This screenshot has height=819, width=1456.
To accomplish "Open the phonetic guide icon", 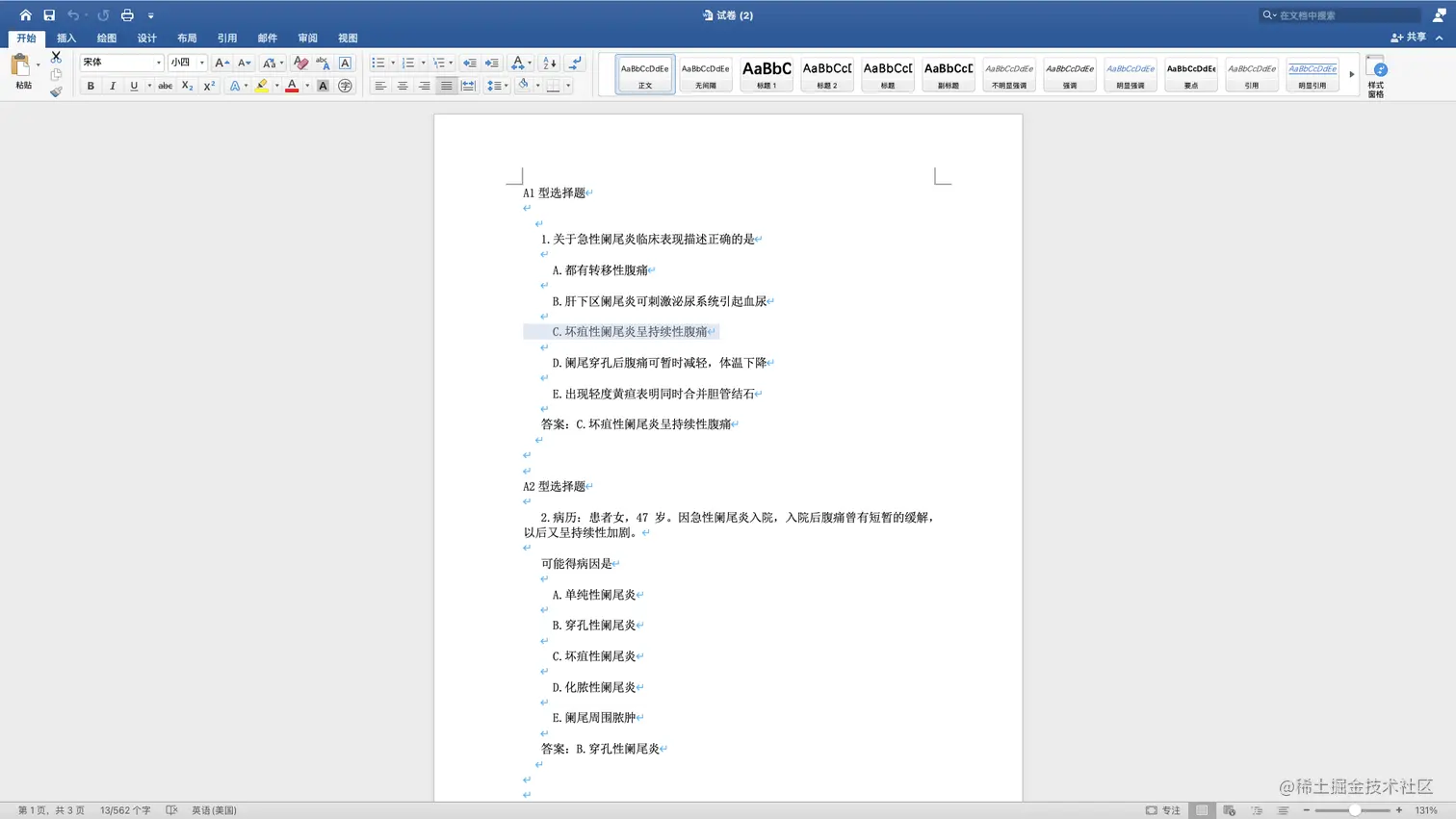I will (x=323, y=63).
